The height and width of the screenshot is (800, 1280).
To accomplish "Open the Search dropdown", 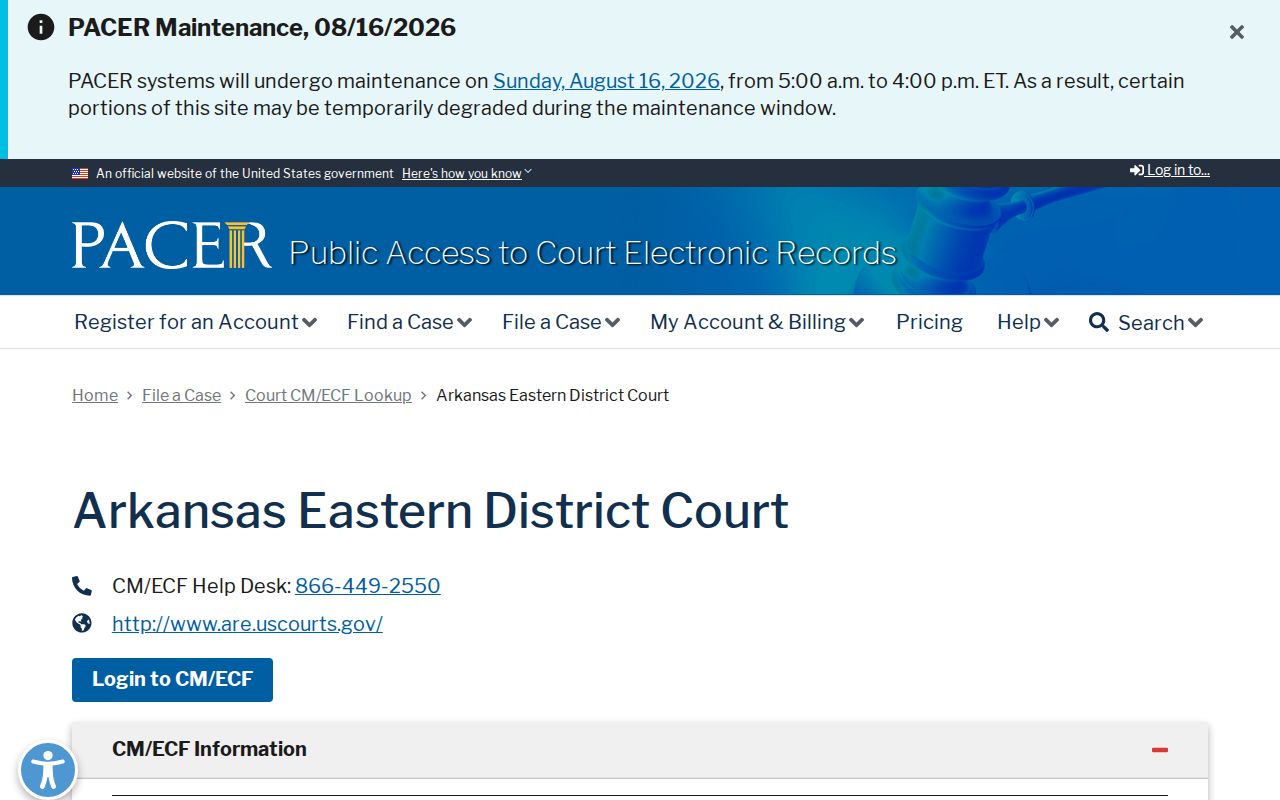I will tap(1146, 322).
